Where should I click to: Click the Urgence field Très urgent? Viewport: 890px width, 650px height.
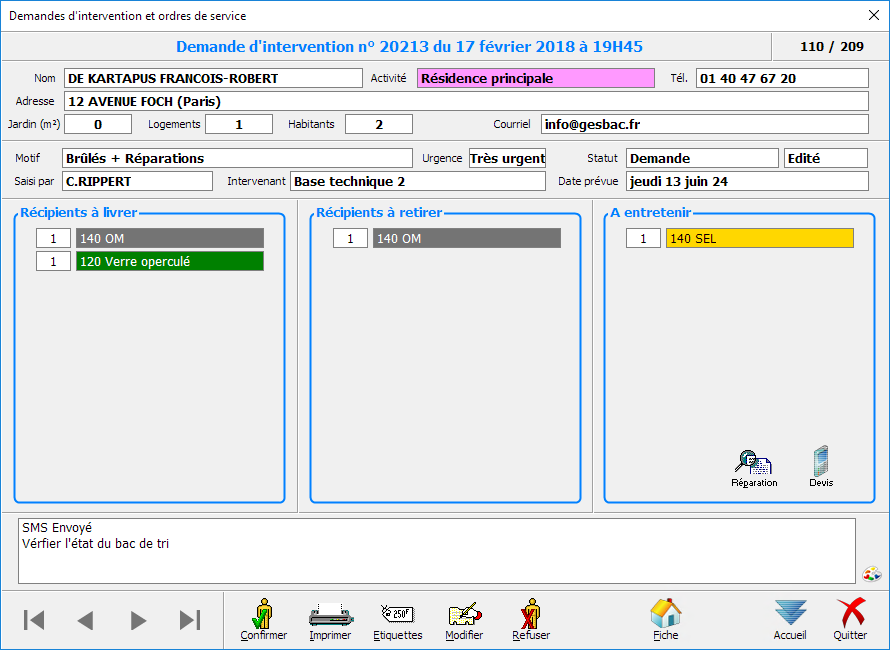tap(507, 158)
